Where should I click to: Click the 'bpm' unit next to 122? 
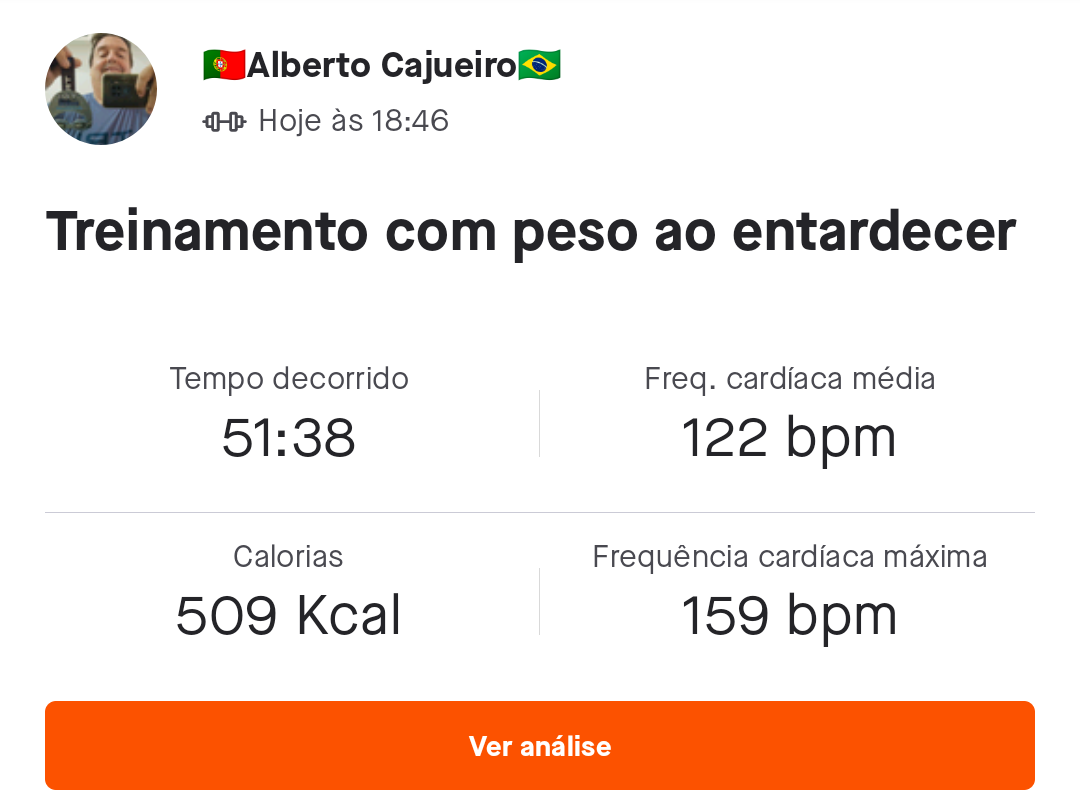[841, 441]
